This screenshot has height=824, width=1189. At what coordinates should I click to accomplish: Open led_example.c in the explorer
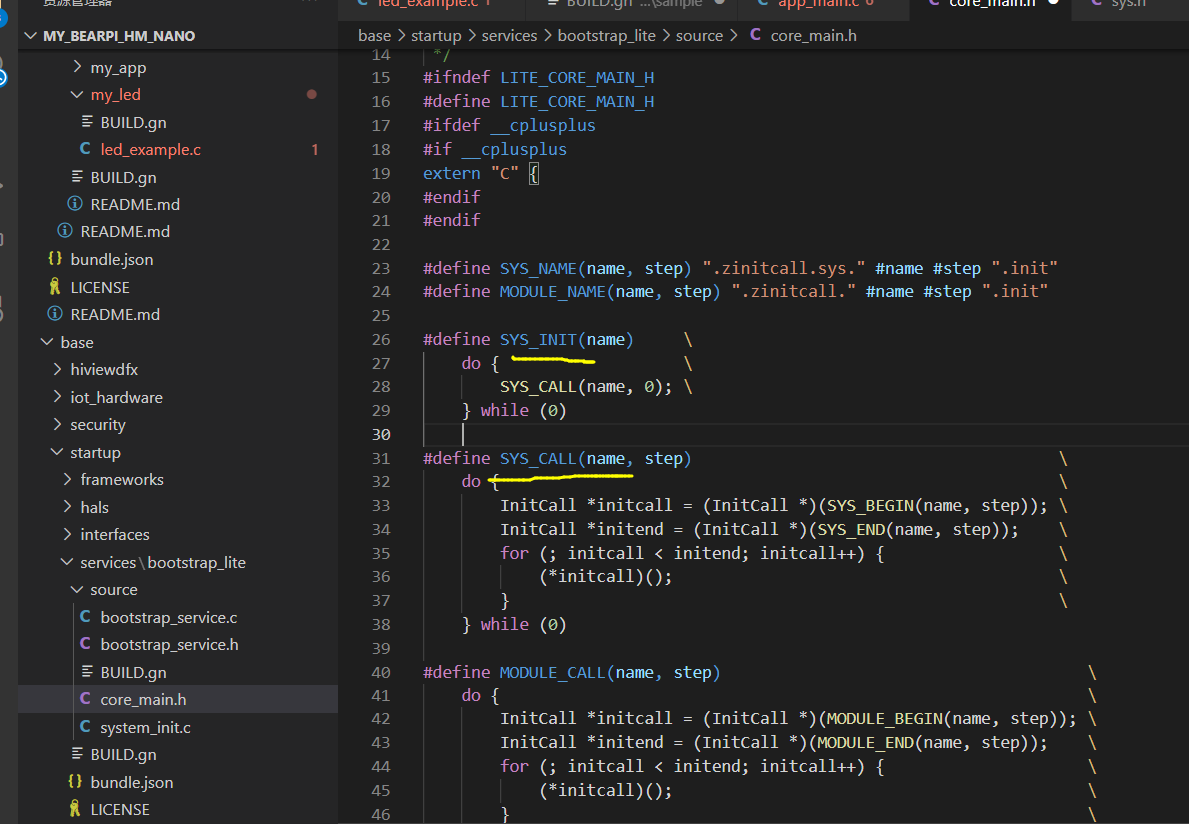point(150,149)
